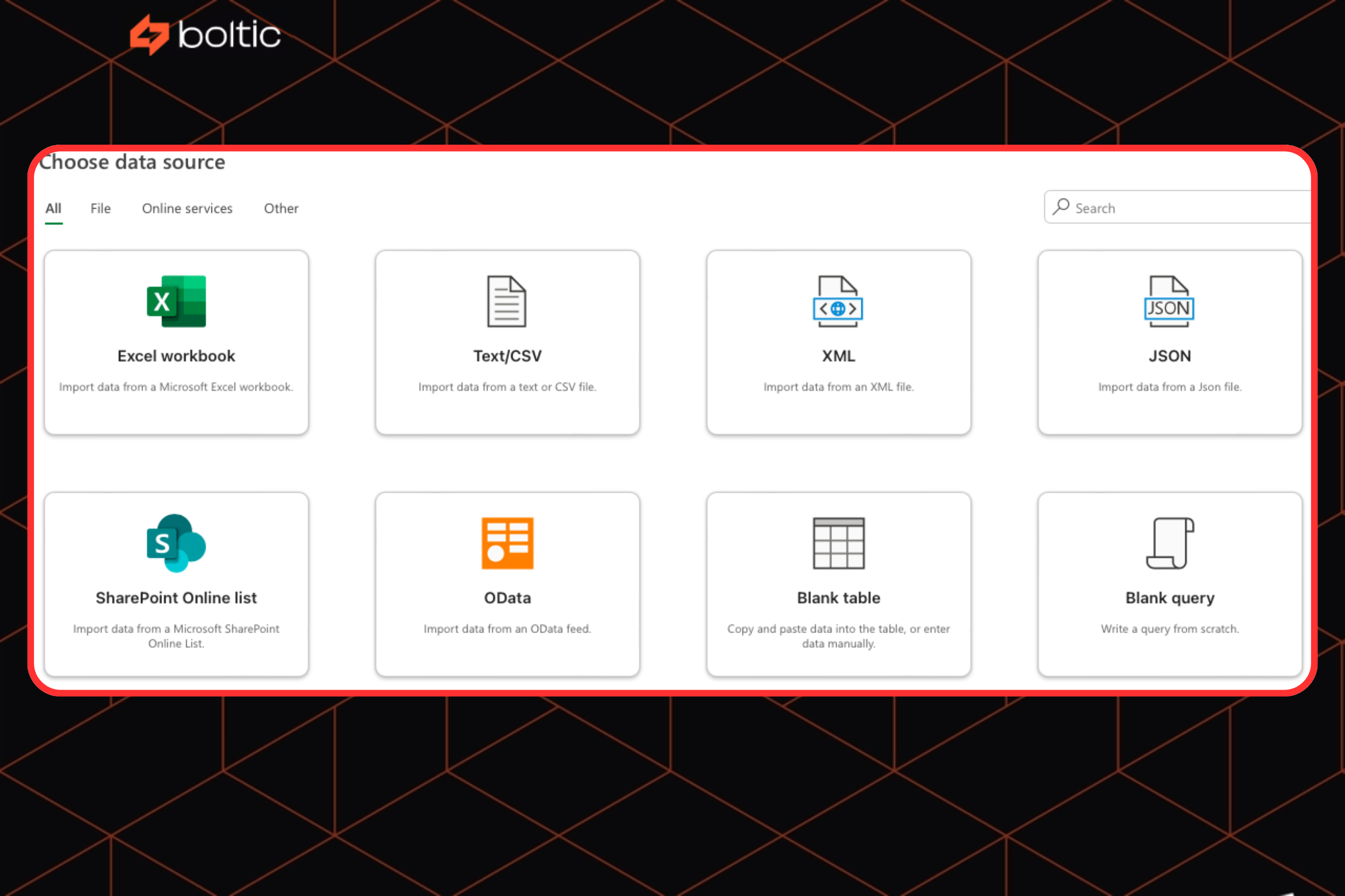This screenshot has width=1345, height=896.
Task: Click the Excel workbook icon
Action: (x=176, y=301)
